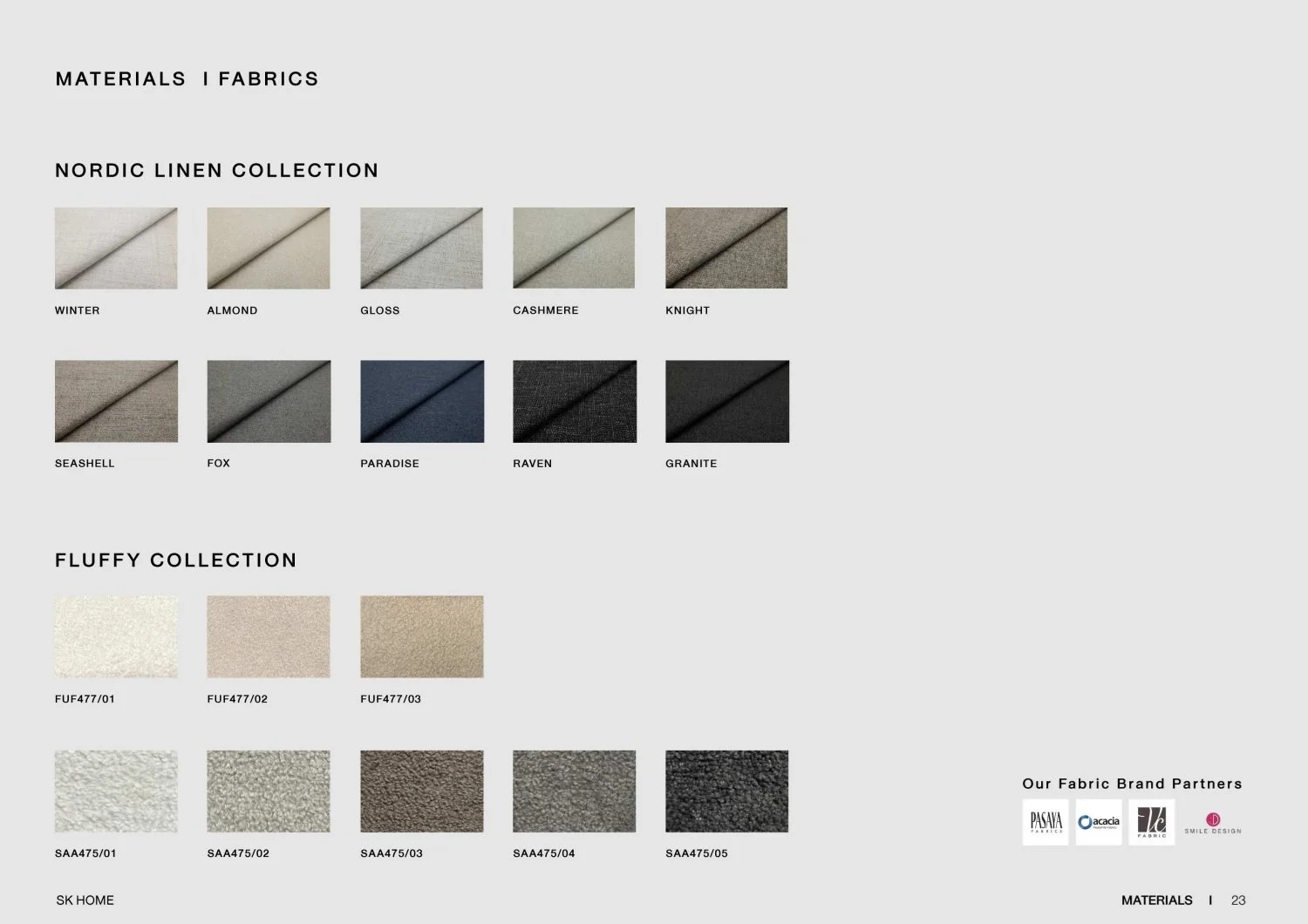Viewport: 1308px width, 924px height.
Task: Choose the Gloss linen swatch
Action: click(x=422, y=248)
